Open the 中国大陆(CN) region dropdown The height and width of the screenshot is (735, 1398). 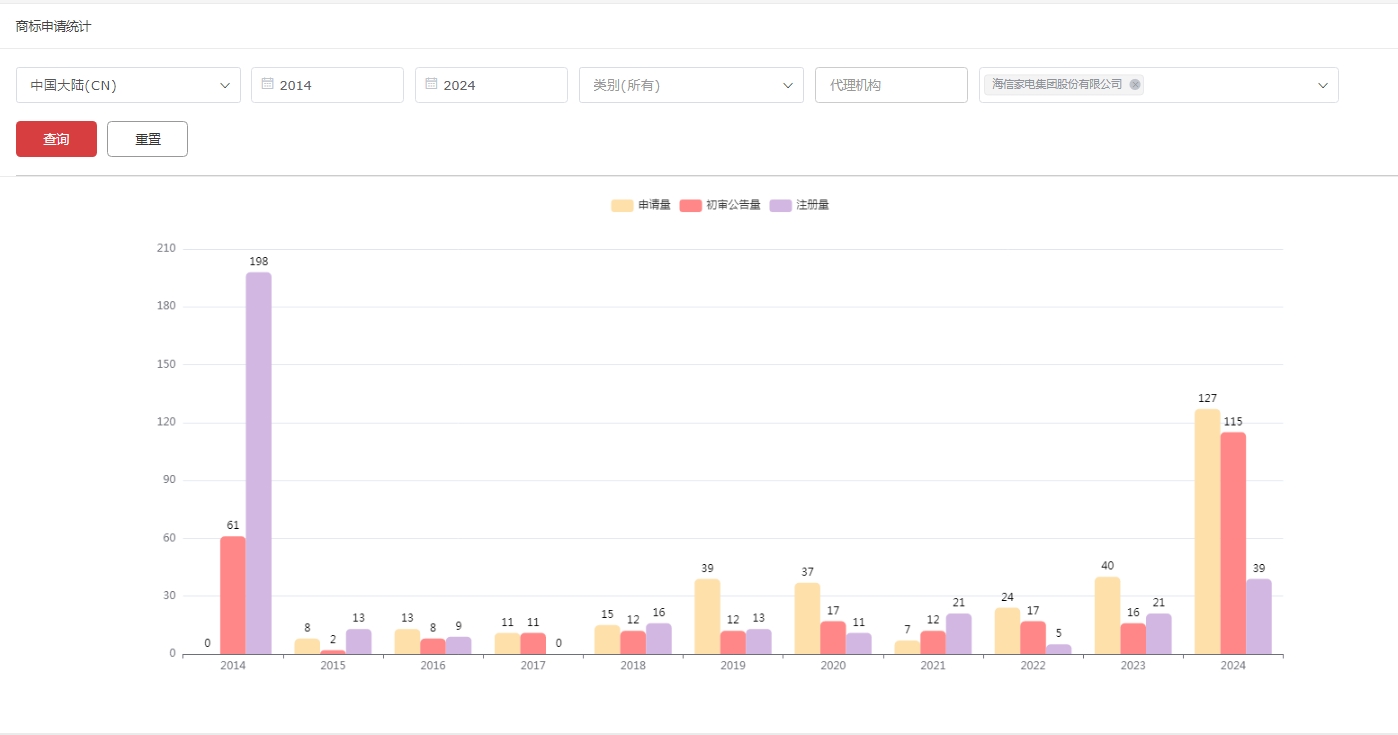pos(128,85)
